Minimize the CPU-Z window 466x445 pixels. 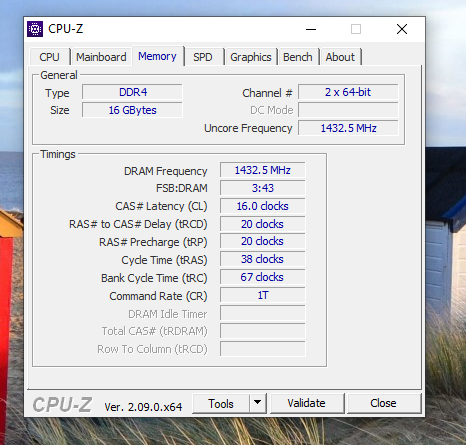click(x=311, y=29)
